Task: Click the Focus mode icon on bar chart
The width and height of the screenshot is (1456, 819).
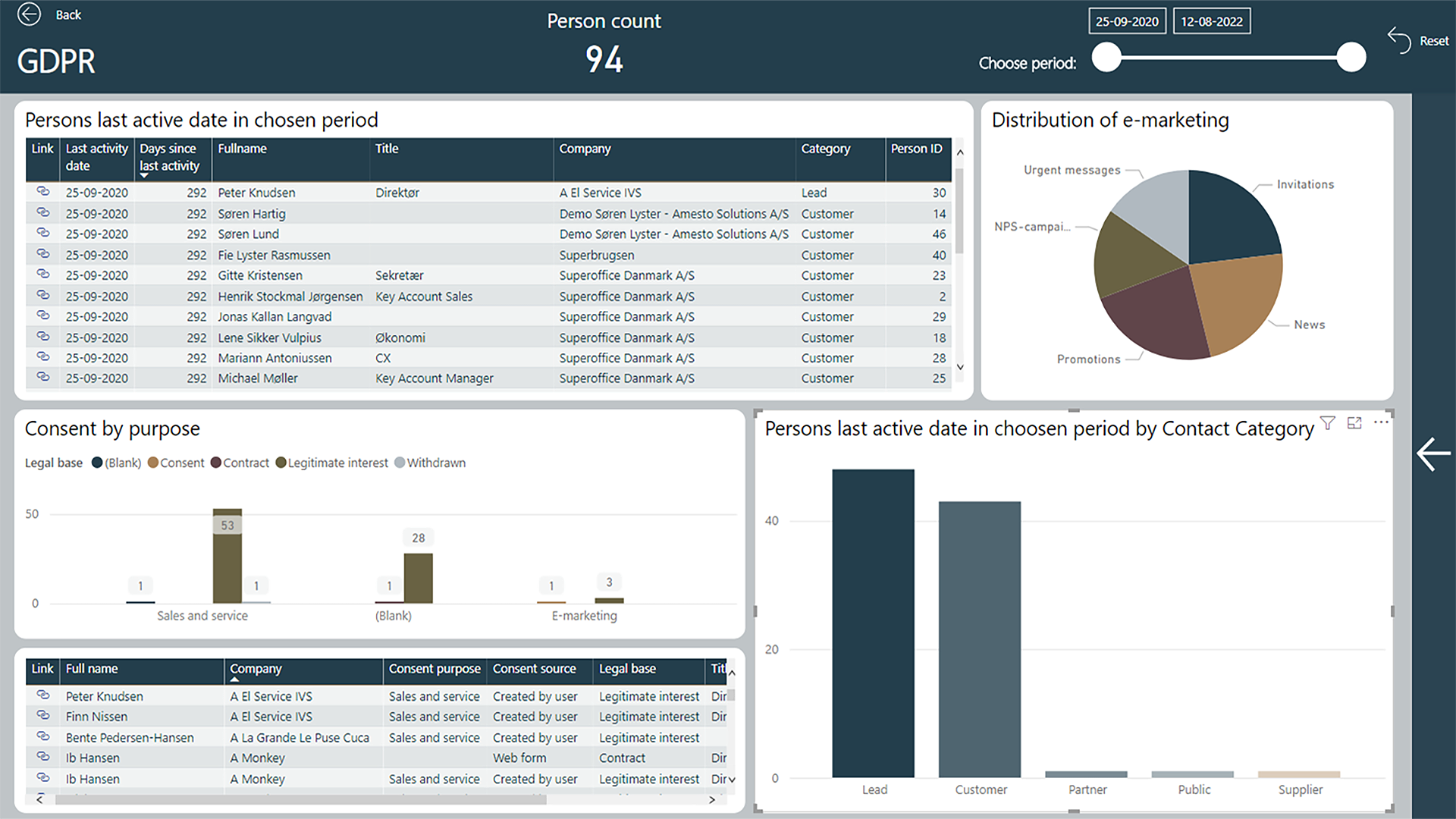Action: 1354,423
